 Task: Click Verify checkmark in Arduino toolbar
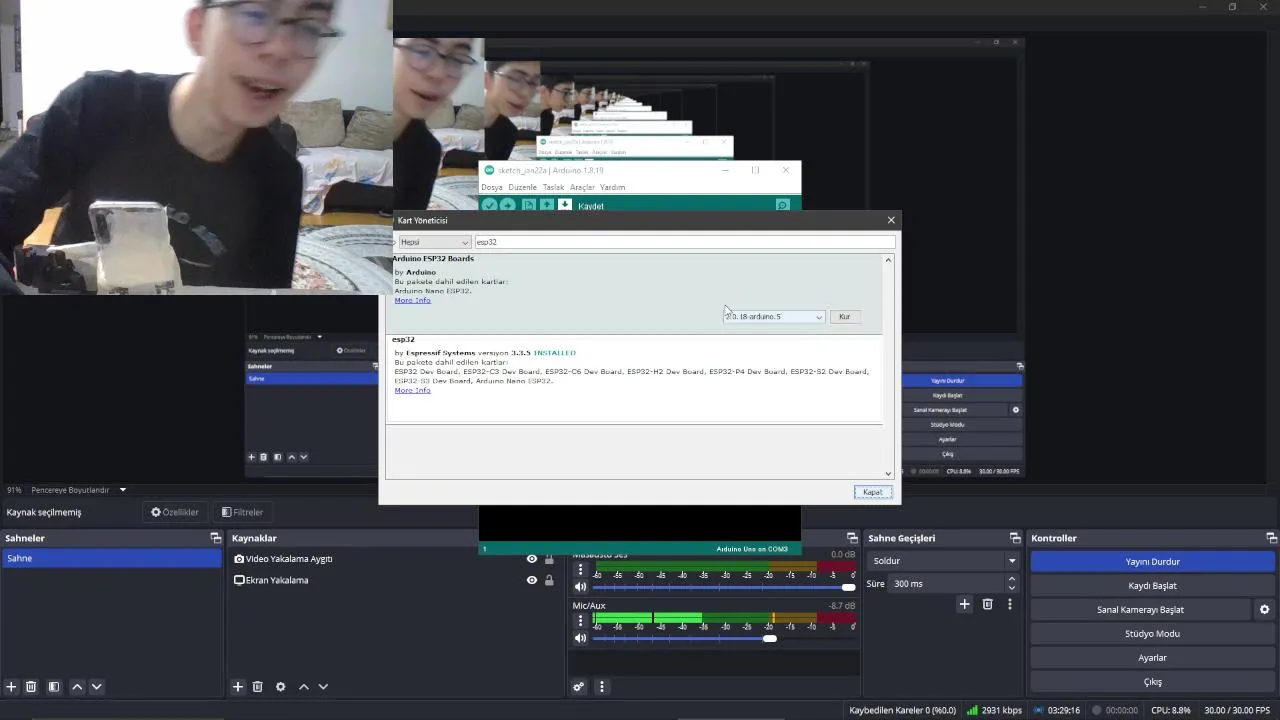coord(489,205)
